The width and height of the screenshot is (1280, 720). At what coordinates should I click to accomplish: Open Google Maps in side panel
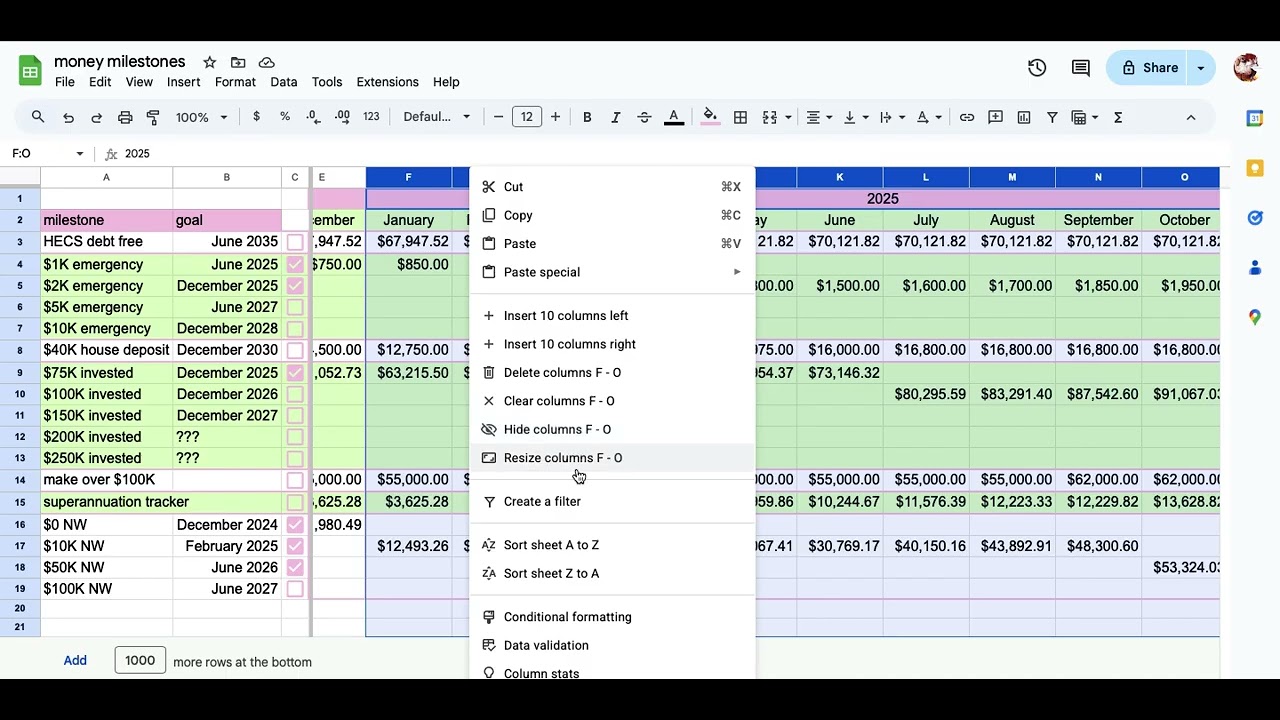[x=1255, y=317]
